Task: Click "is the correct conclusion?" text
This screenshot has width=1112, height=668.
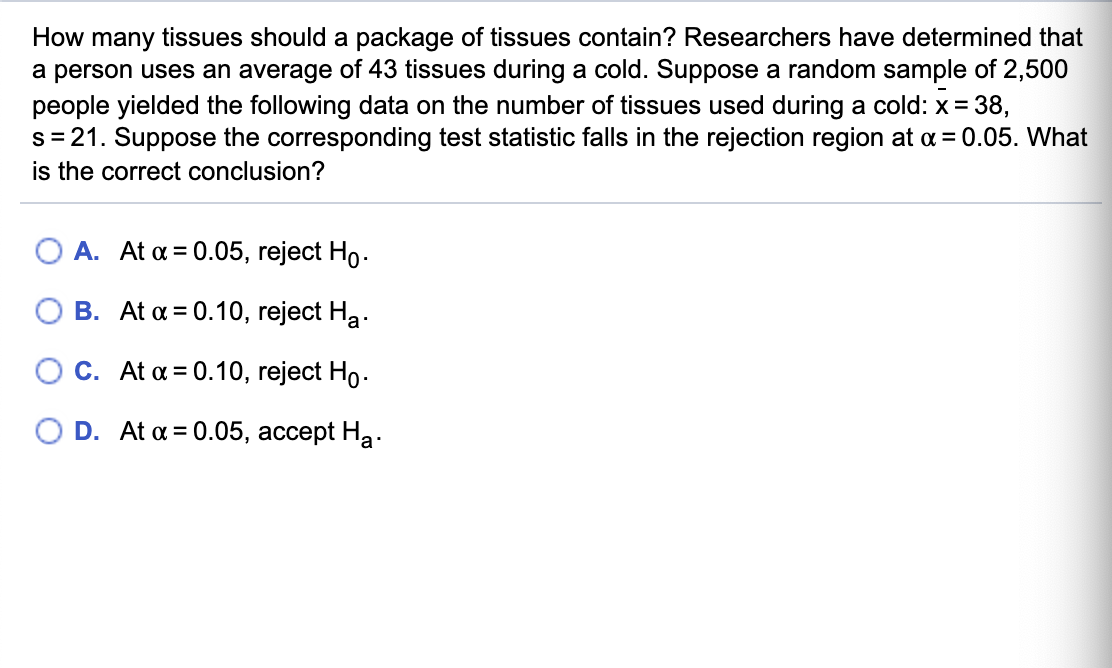Action: click(x=178, y=170)
